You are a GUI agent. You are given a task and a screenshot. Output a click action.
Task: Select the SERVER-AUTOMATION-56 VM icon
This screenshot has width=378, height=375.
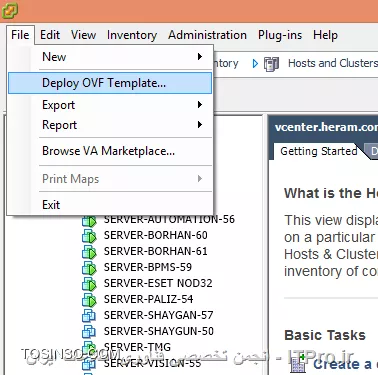(89, 220)
